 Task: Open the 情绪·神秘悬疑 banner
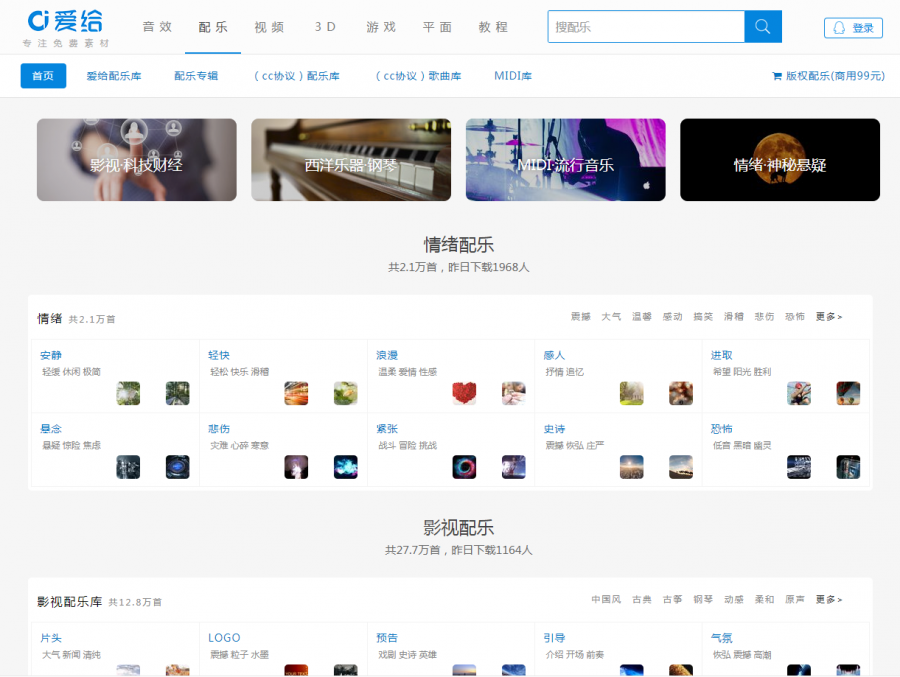780,160
